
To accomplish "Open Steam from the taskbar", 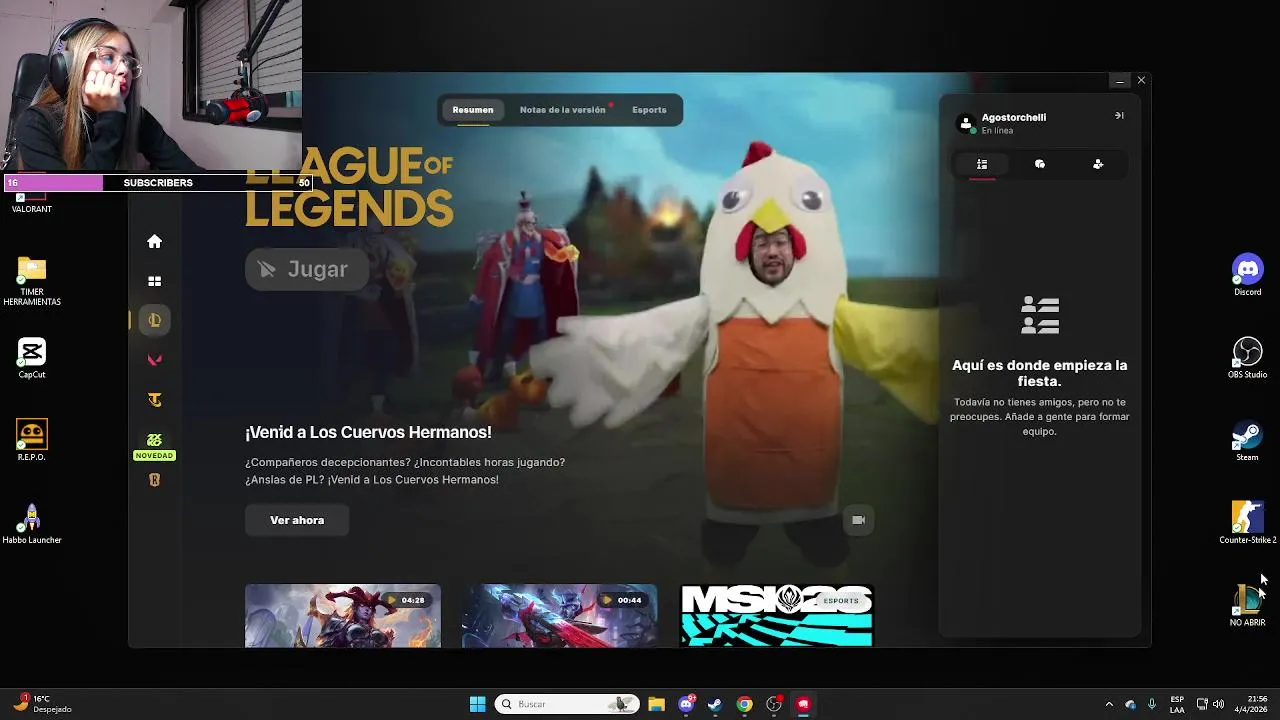I will 715,704.
